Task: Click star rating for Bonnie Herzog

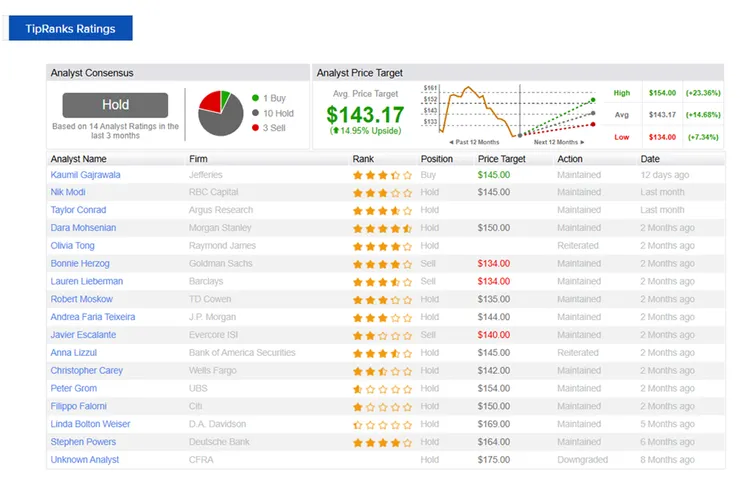Action: click(382, 264)
